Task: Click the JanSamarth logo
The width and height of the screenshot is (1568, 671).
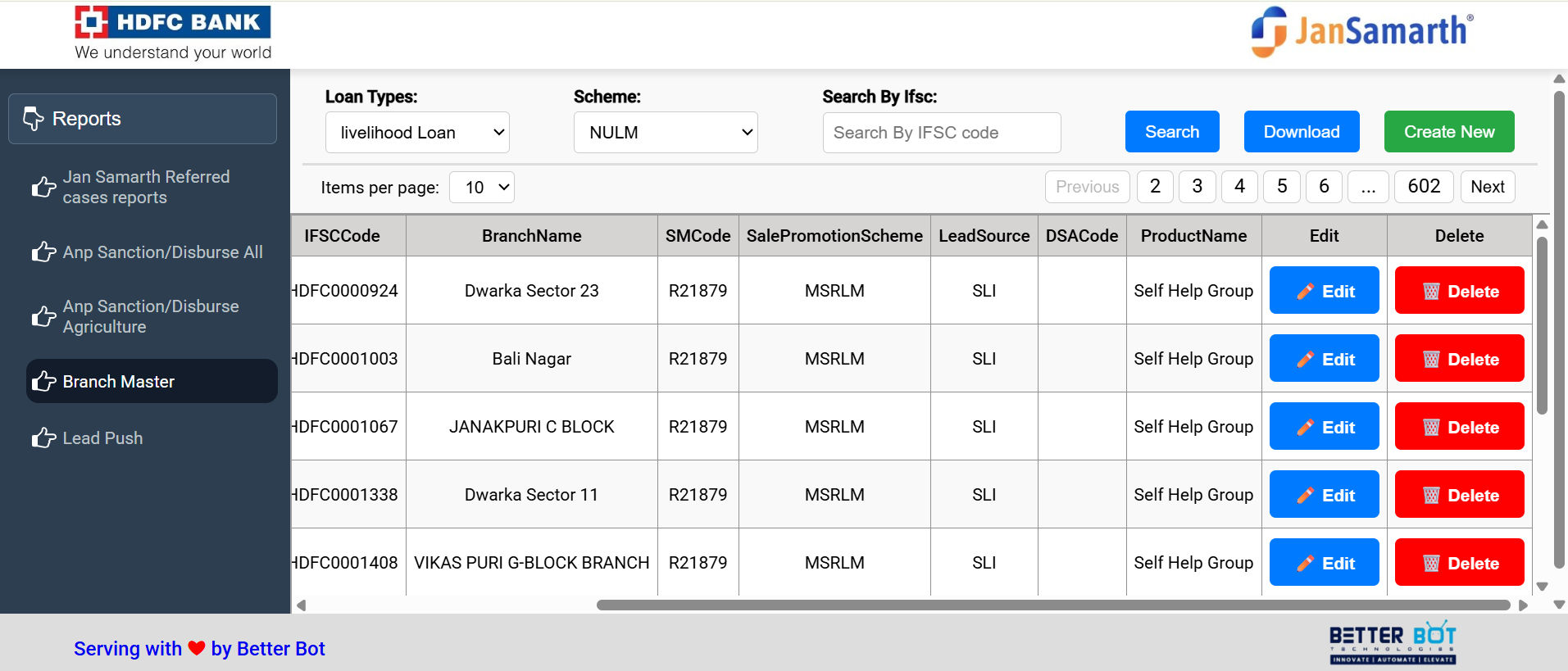Action: click(x=1361, y=32)
